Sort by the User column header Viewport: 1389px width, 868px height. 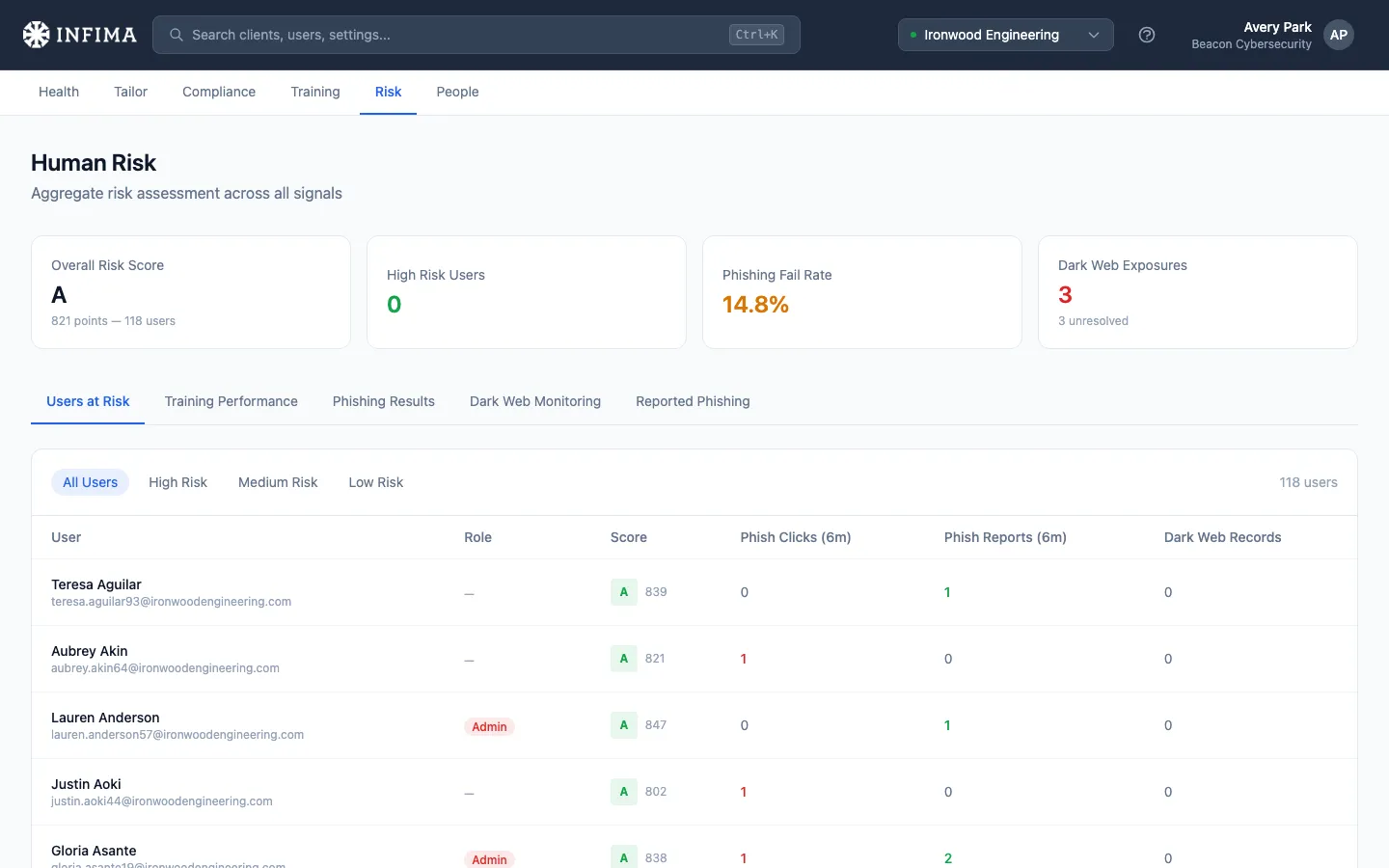point(66,537)
